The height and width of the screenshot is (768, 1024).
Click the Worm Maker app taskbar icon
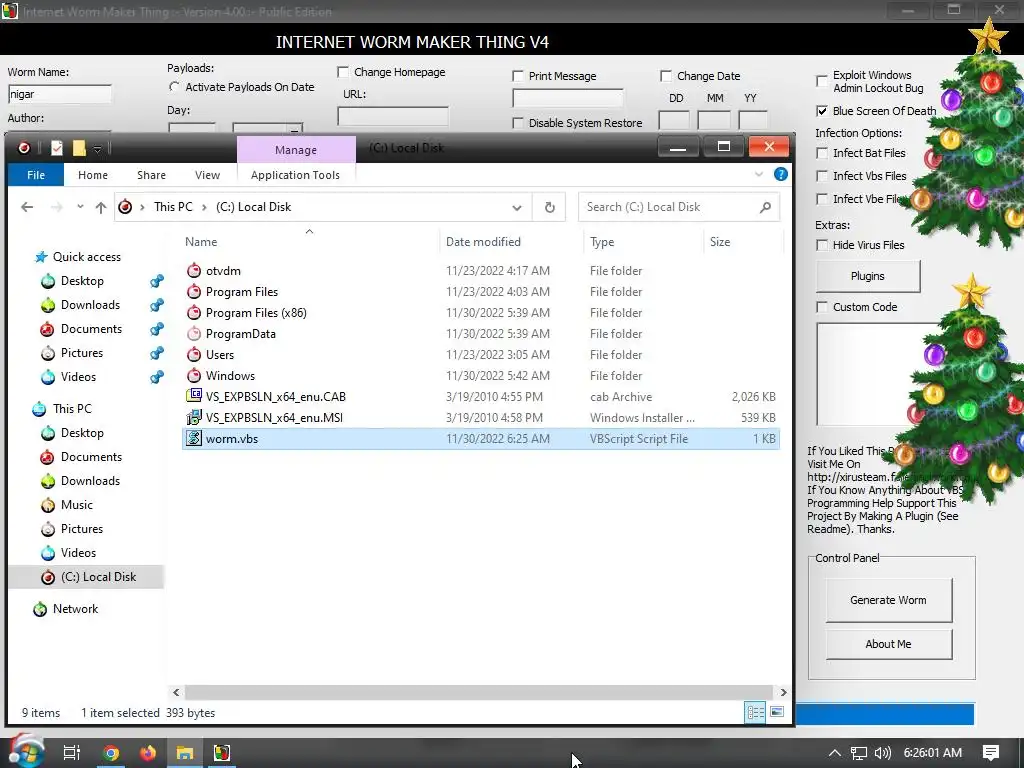click(222, 753)
